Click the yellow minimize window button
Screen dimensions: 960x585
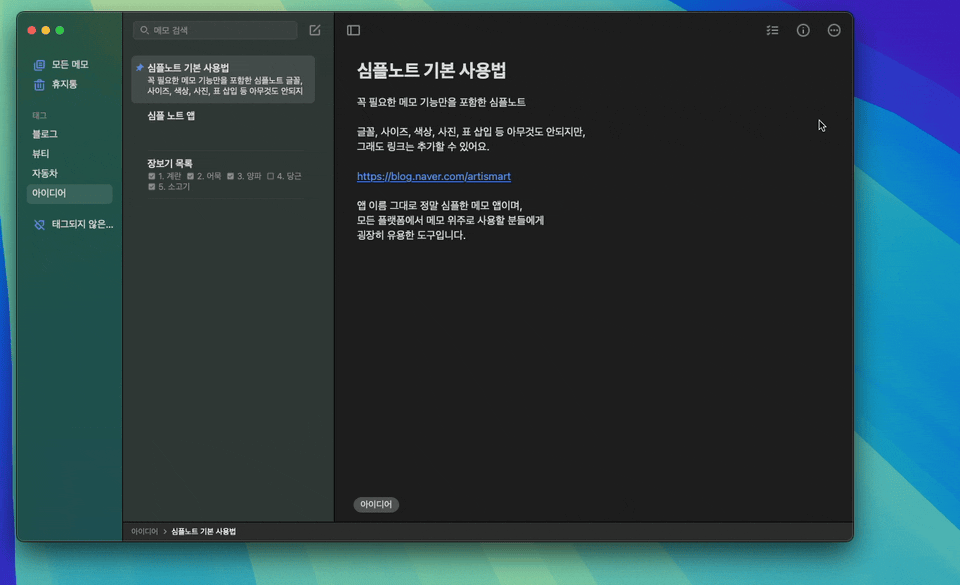tap(45, 30)
